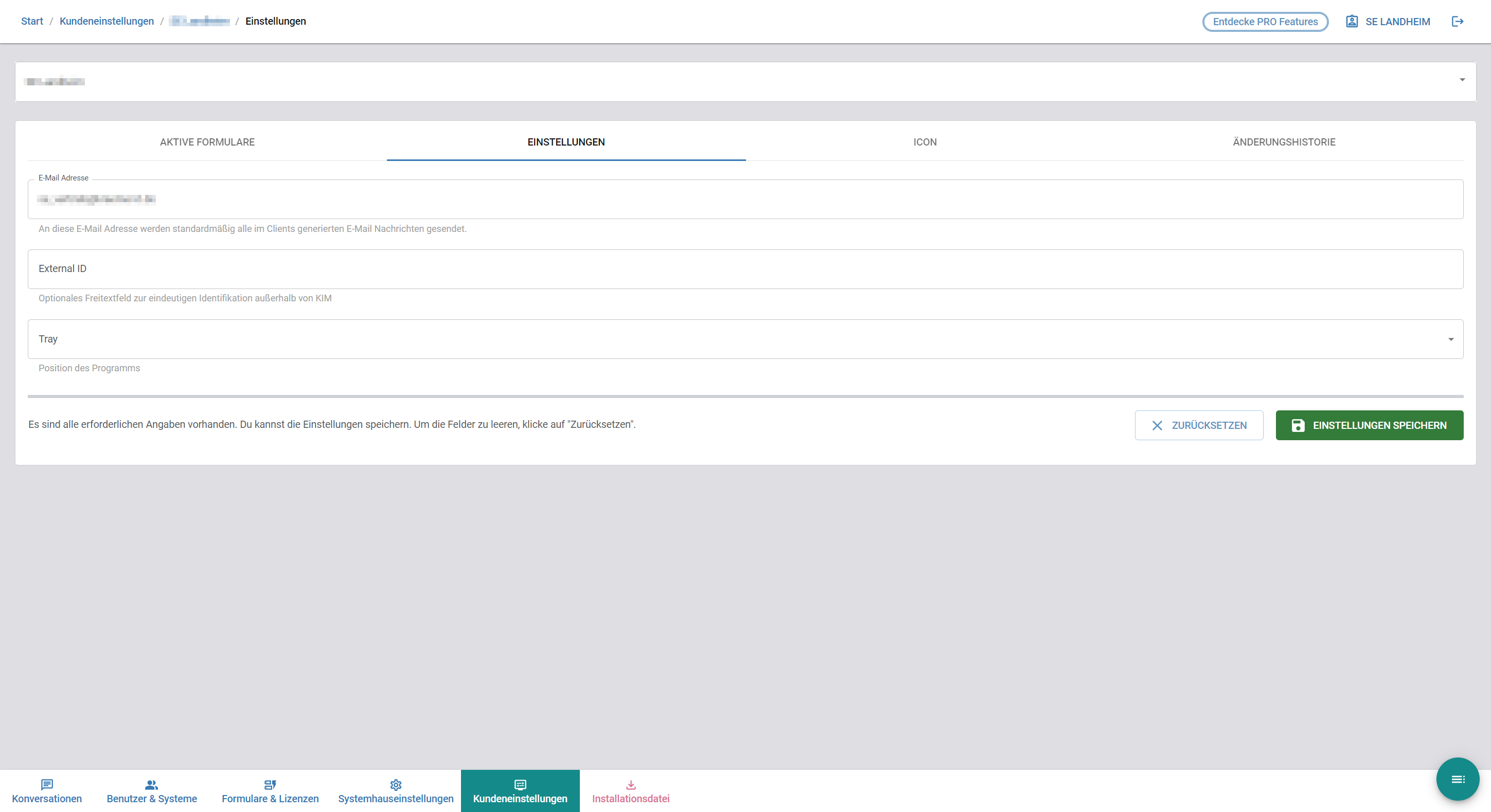
Task: Click the logout icon in header
Action: coord(1457,22)
